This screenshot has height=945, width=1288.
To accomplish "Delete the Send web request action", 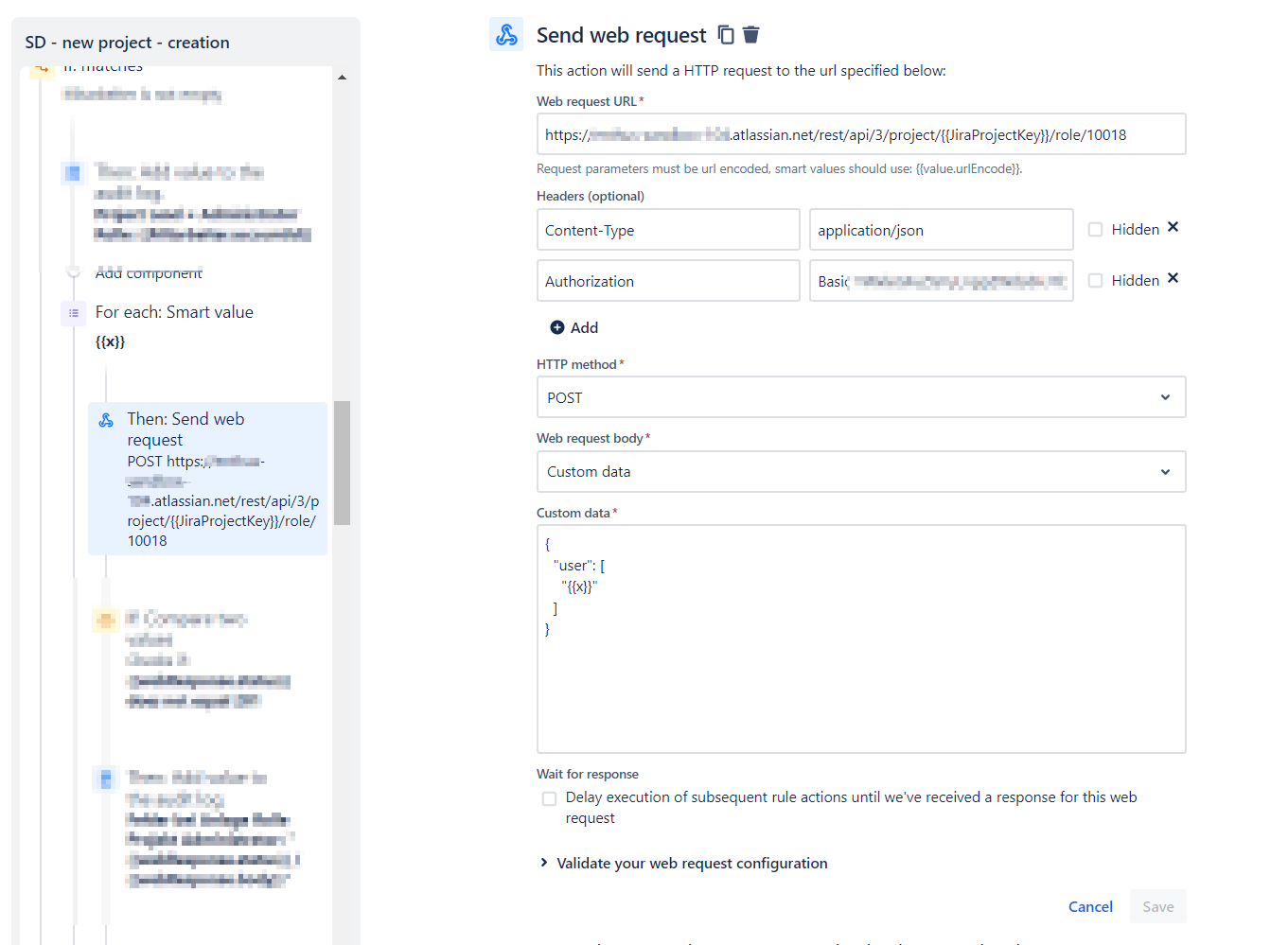I will pos(751,35).
